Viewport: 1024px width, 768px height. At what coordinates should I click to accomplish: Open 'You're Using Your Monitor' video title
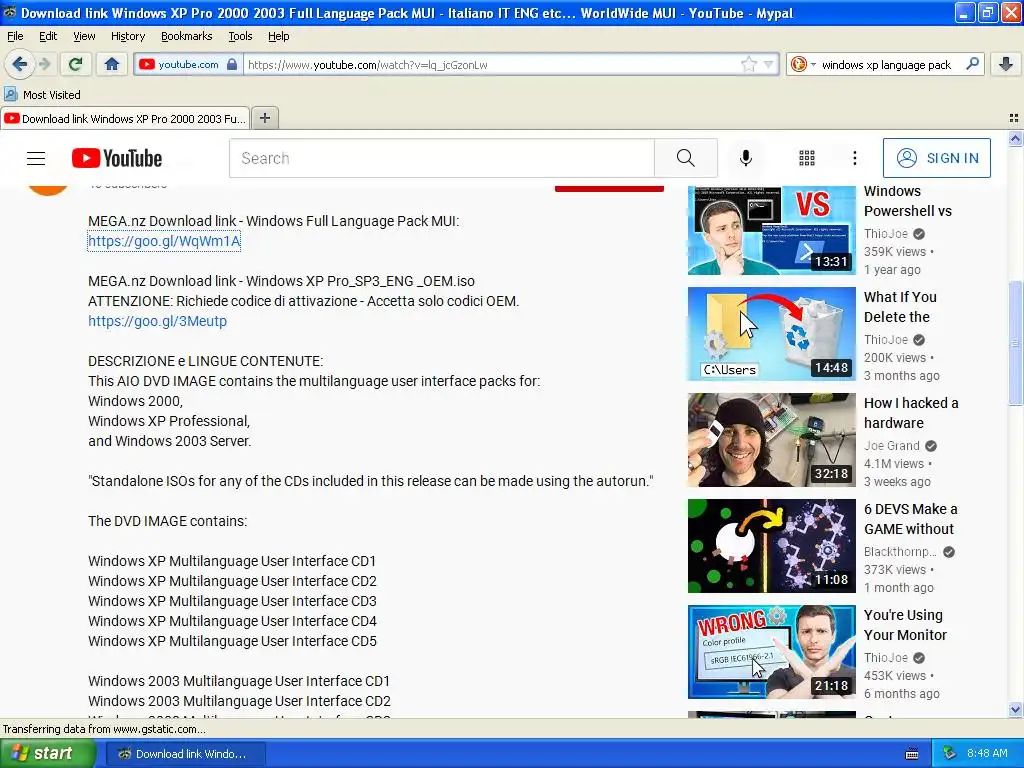coord(904,625)
